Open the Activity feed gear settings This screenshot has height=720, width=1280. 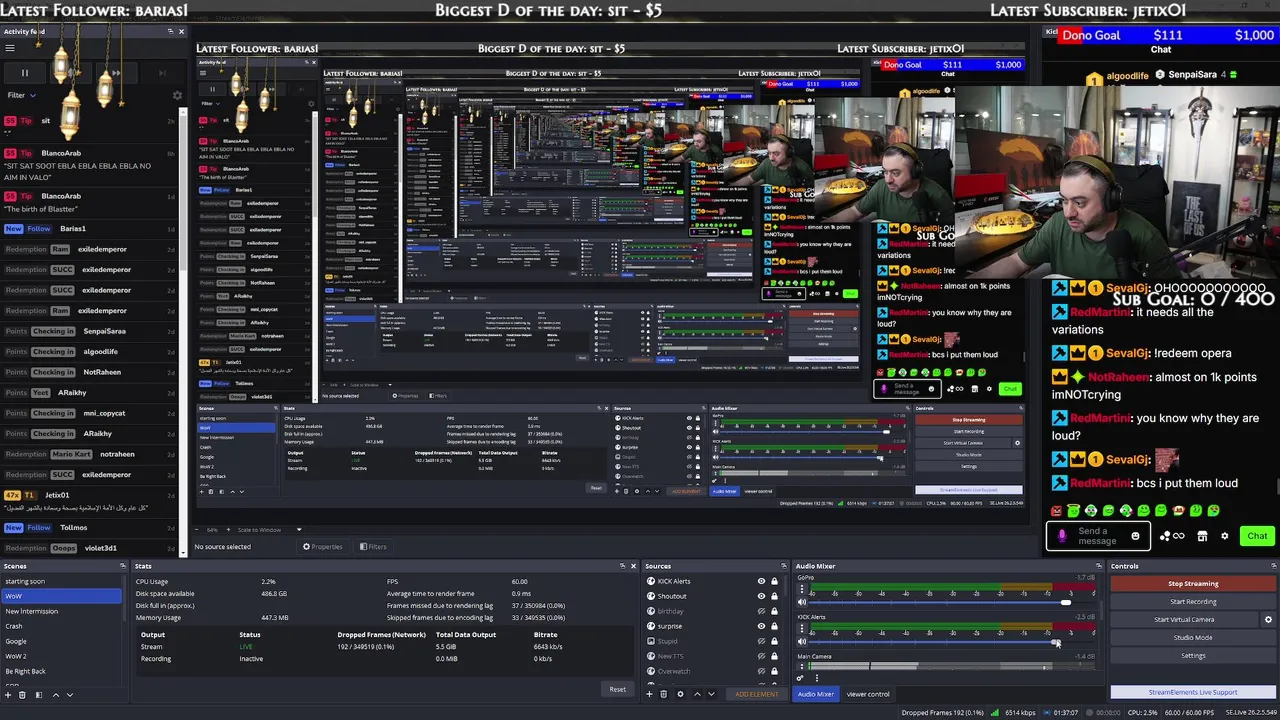[177, 96]
